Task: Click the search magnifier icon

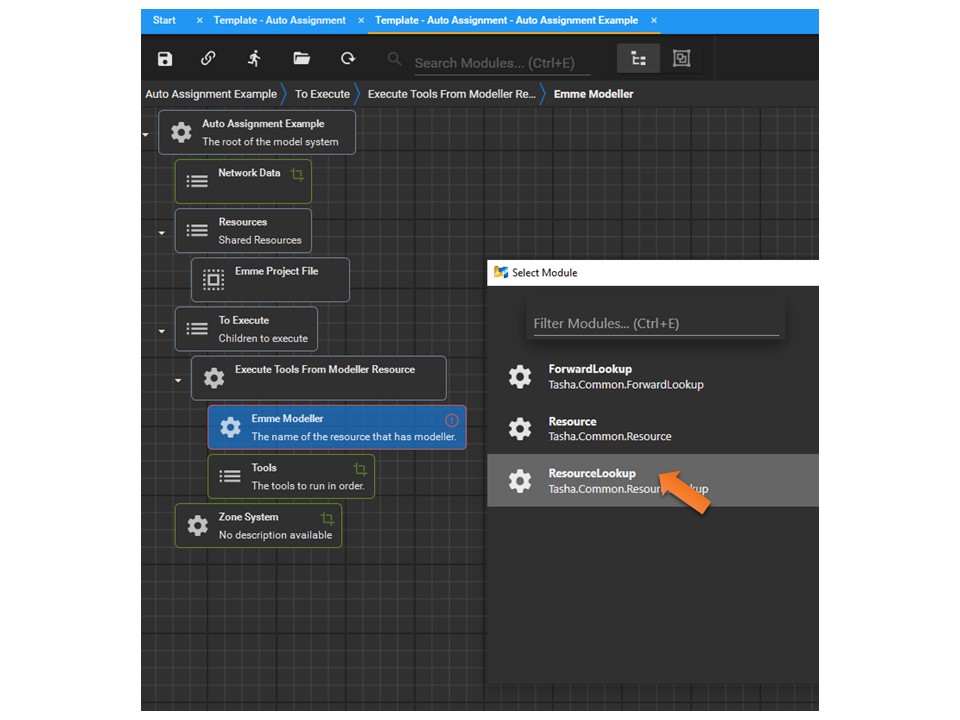Action: [x=393, y=59]
